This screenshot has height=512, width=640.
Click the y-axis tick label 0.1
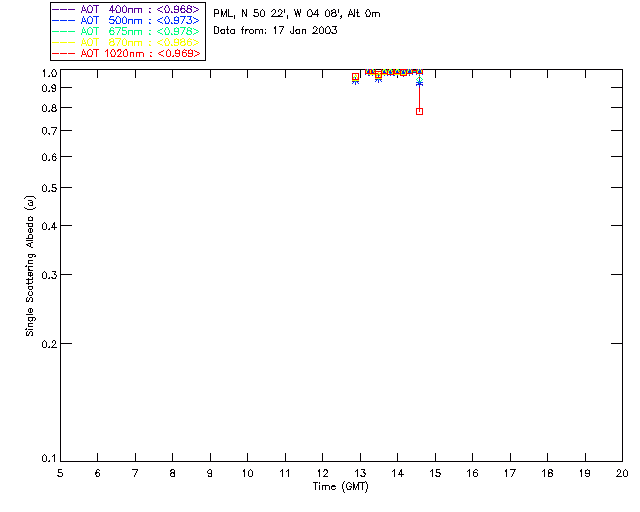point(49,459)
